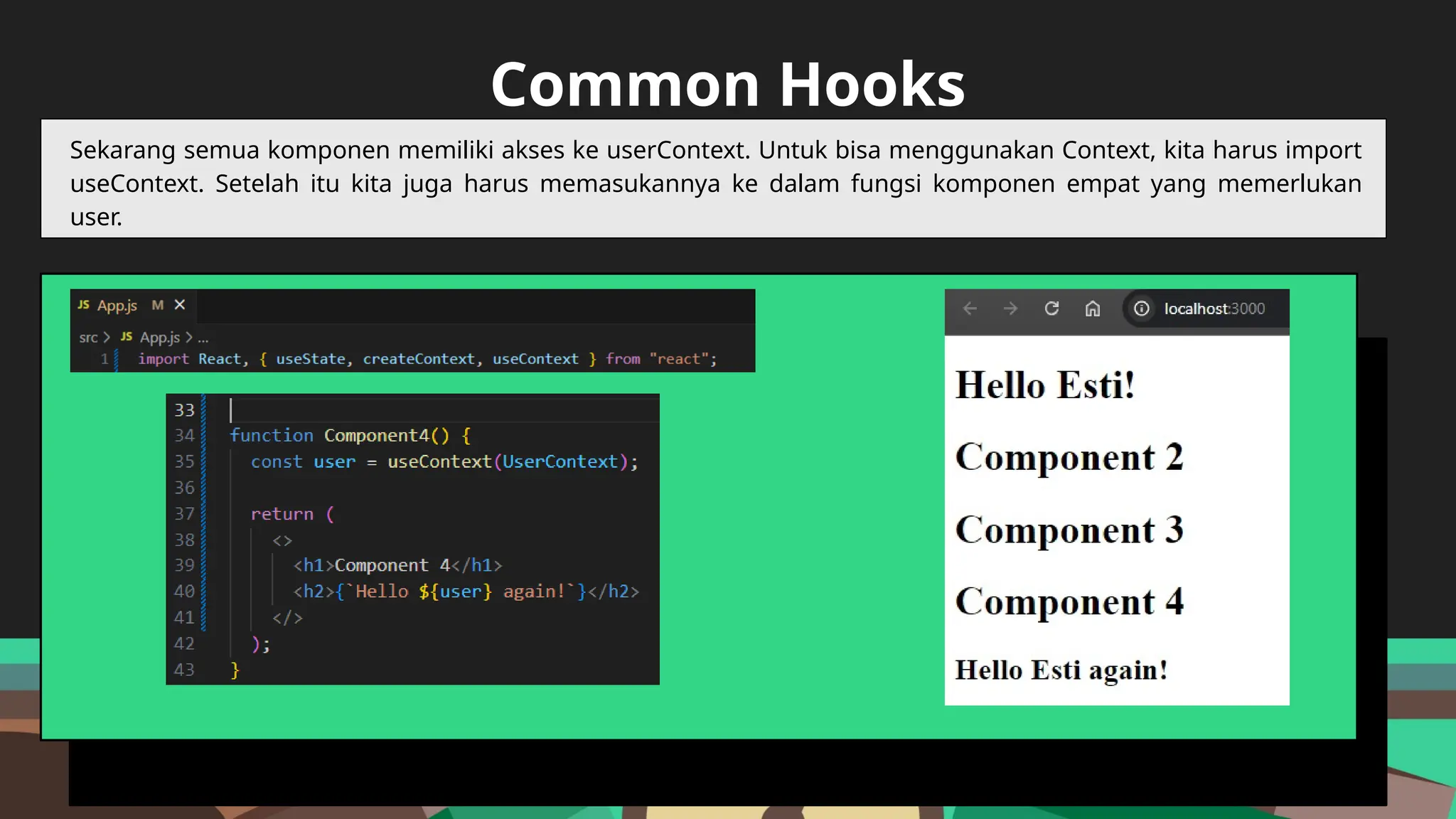Screen dimensions: 1456x819
Task: Click the Common Hooks slide title
Action: 727,84
